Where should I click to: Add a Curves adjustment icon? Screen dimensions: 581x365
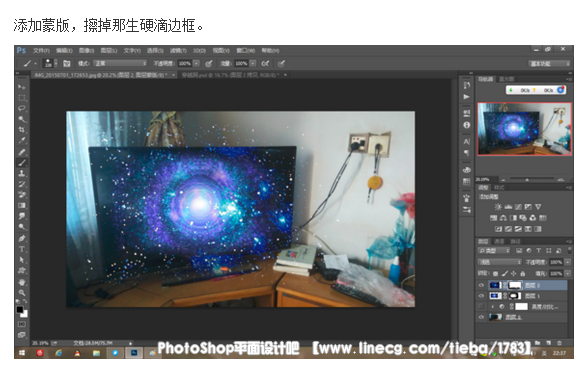click(x=518, y=207)
